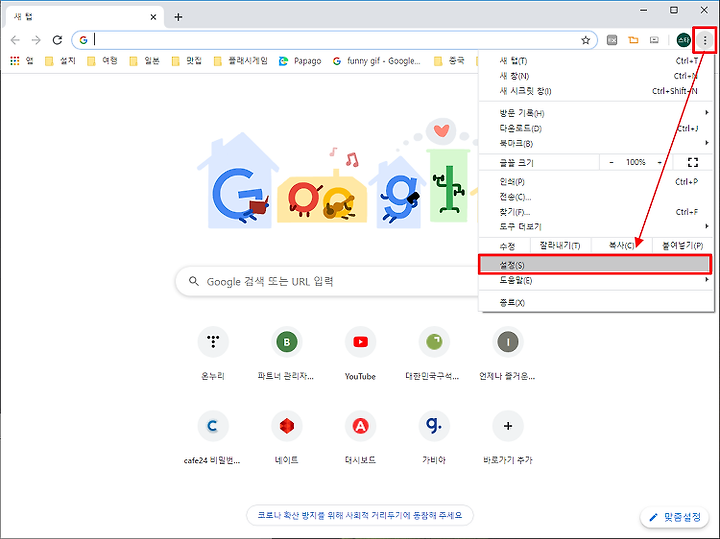Click 바로가기 추가 add shortcut
Viewport: 720px width, 539px height.
[x=507, y=438]
